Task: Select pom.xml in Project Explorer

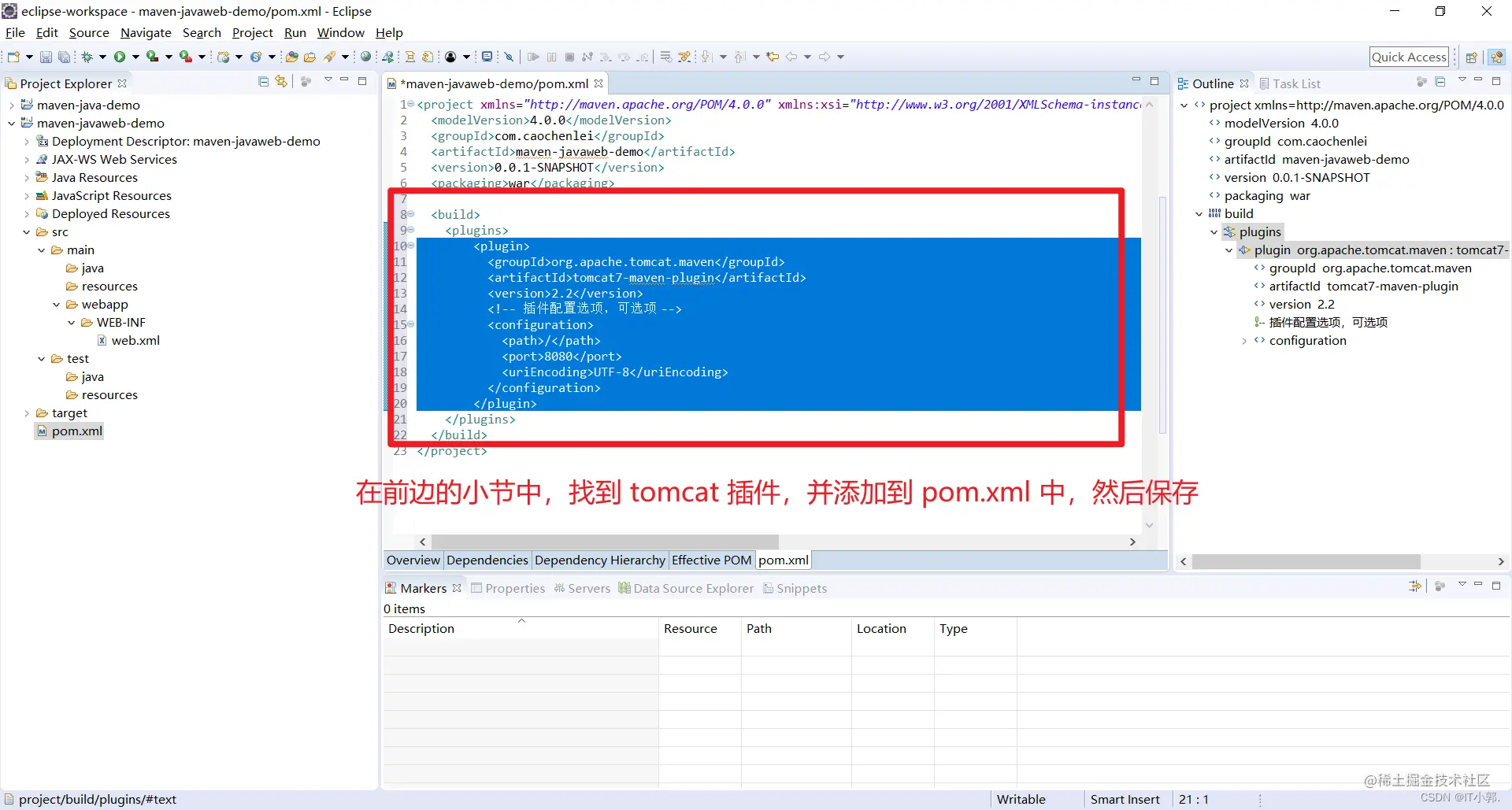Action: (69, 431)
